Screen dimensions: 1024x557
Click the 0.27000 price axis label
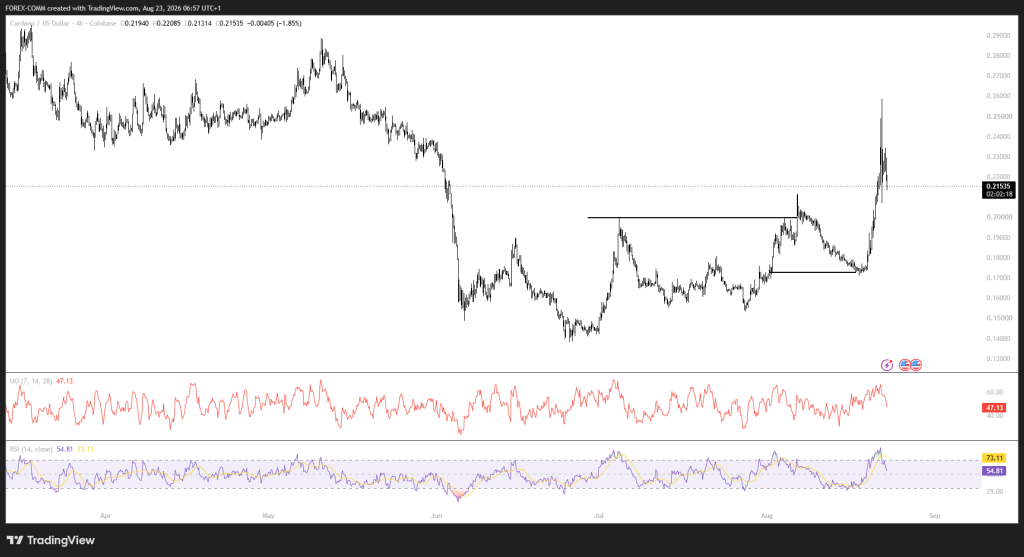point(999,76)
